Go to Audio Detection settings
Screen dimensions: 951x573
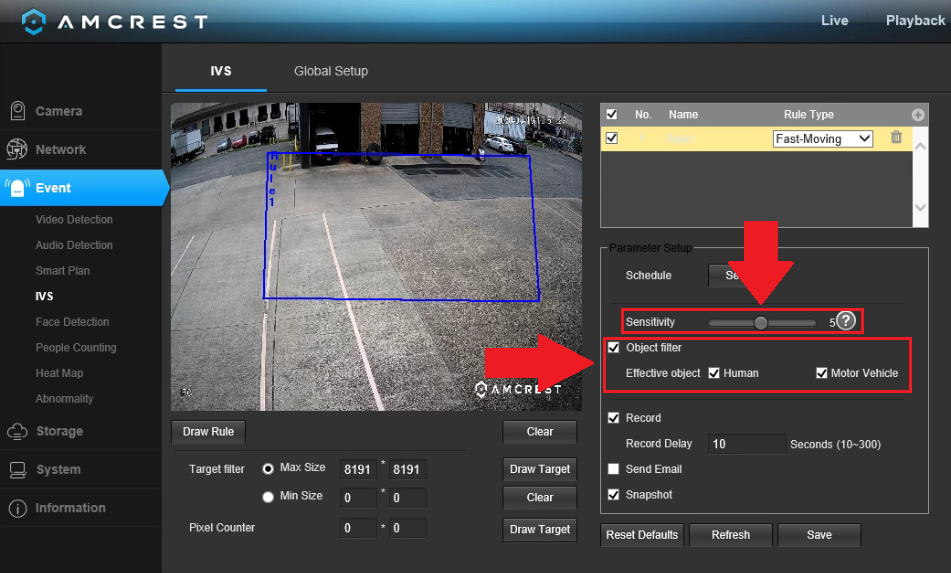coord(74,245)
